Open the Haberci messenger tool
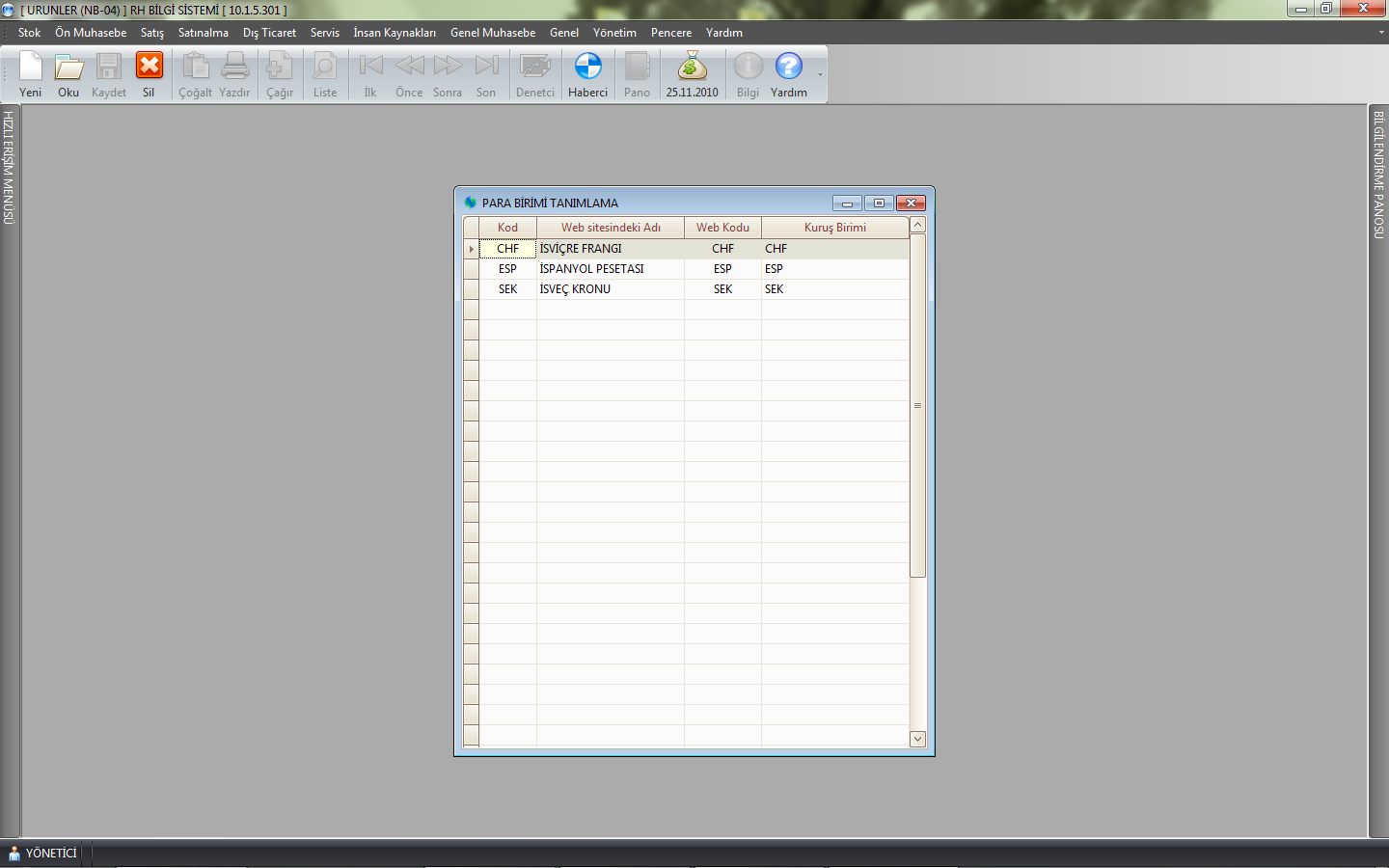This screenshot has width=1389, height=868. (587, 74)
